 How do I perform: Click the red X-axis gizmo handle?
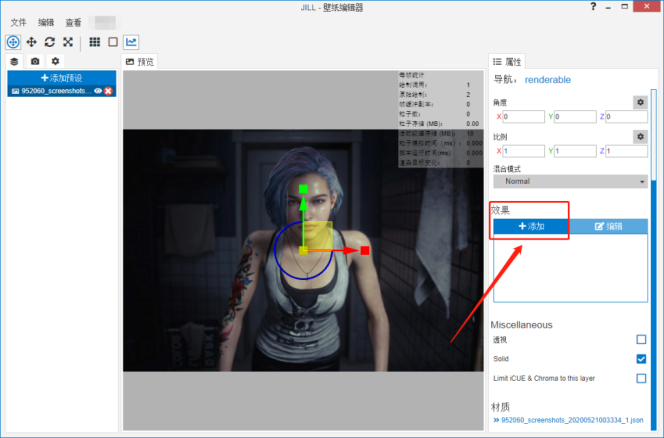pyautogui.click(x=365, y=250)
